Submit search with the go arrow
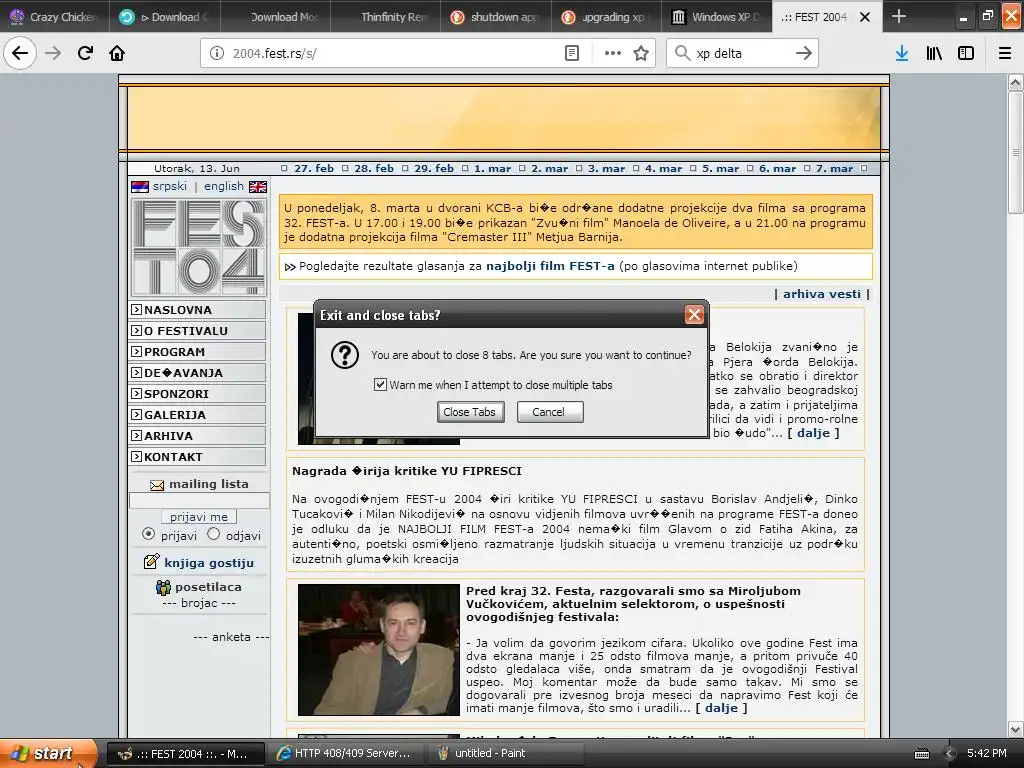The width and height of the screenshot is (1024, 768). (804, 53)
